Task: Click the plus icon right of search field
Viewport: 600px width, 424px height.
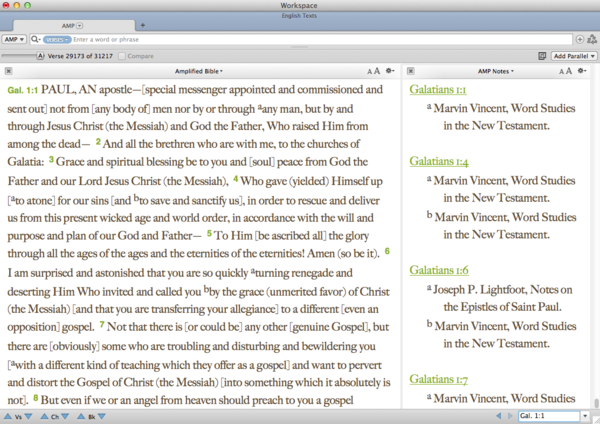Action: click(579, 39)
